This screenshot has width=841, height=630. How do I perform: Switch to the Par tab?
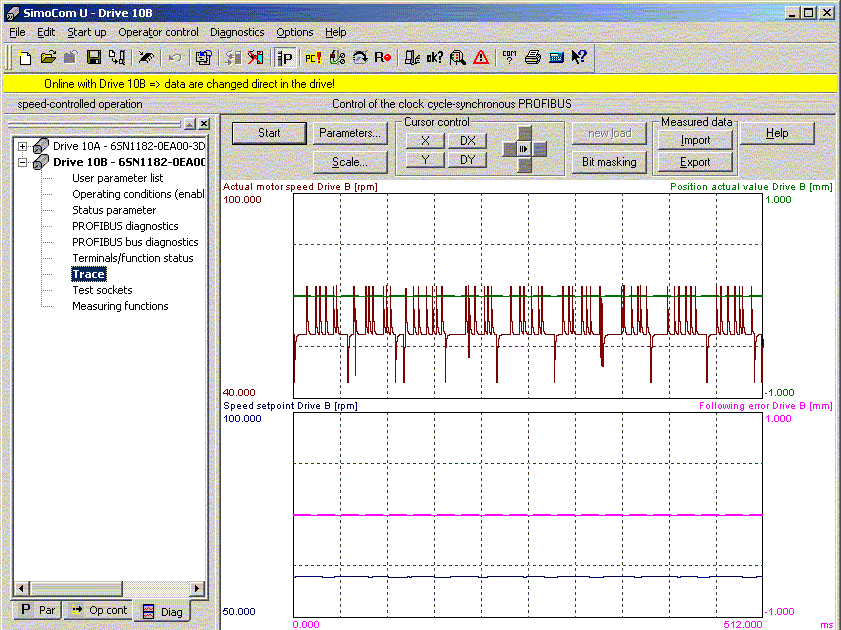(x=38, y=610)
